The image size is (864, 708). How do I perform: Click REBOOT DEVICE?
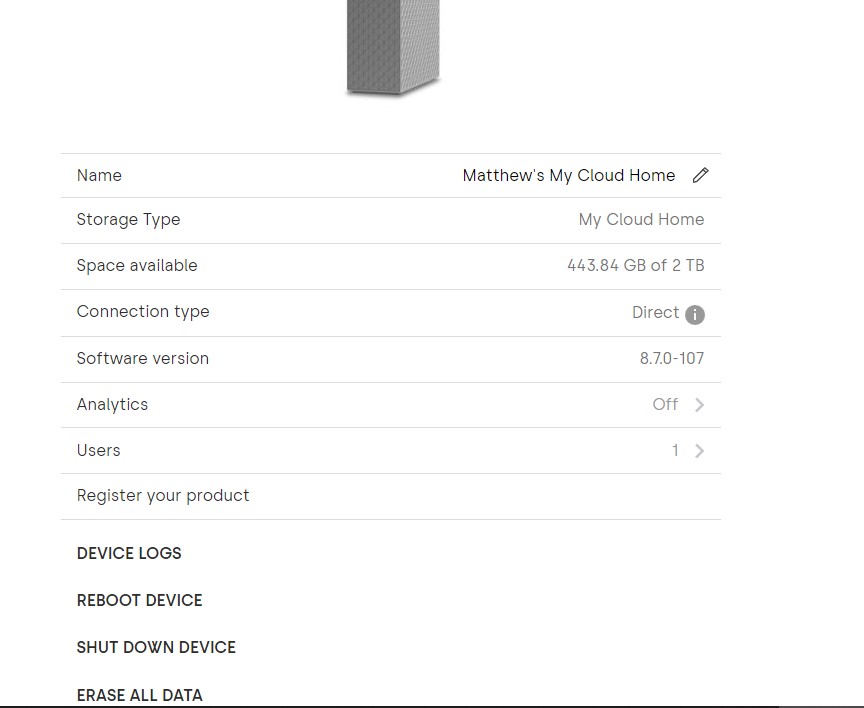pos(139,600)
